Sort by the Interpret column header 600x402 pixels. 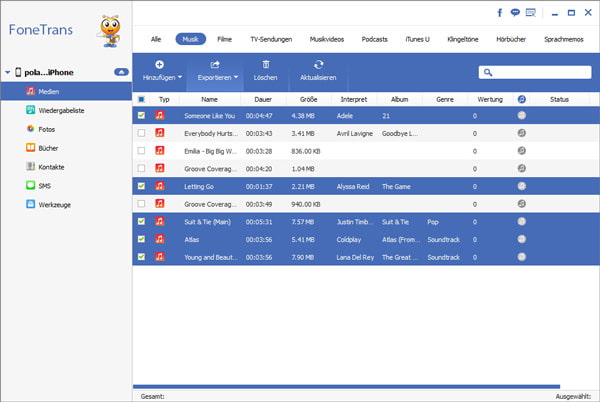coord(354,99)
